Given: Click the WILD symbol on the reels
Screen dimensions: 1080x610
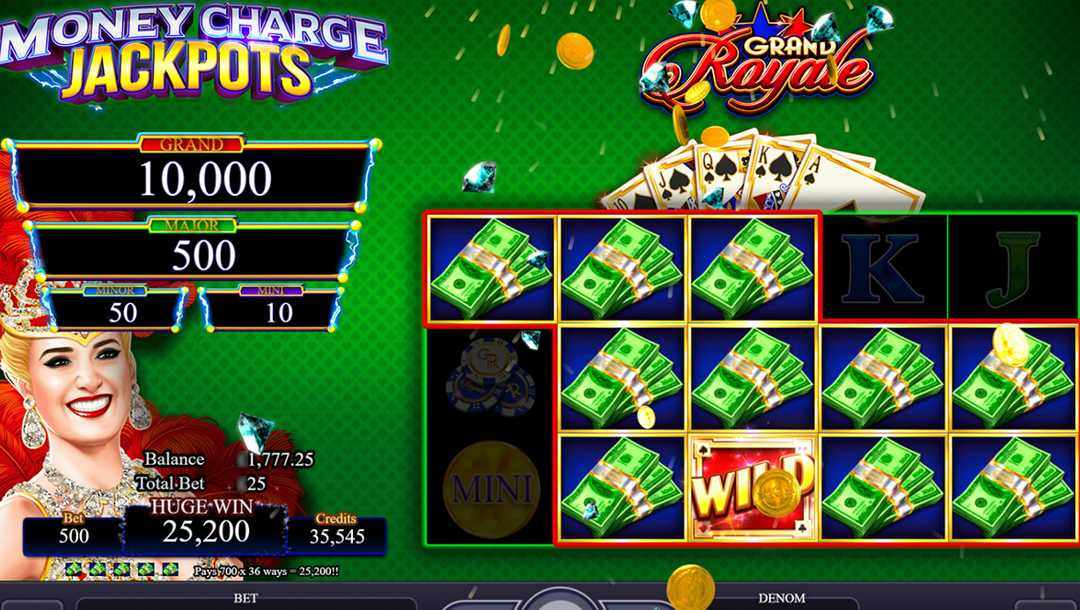Looking at the screenshot, I should (754, 487).
